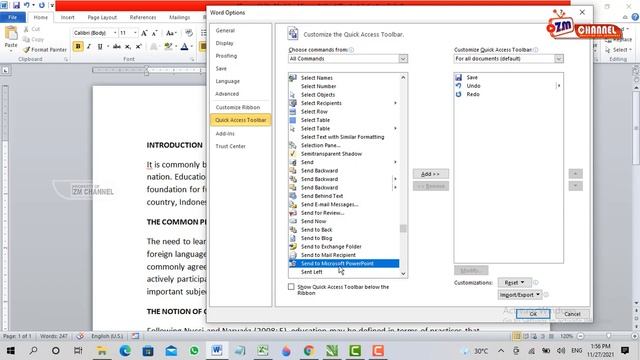Click Save icon in Quick Access Toolbar
Viewport: 640px width, 360px height.
point(16,5)
